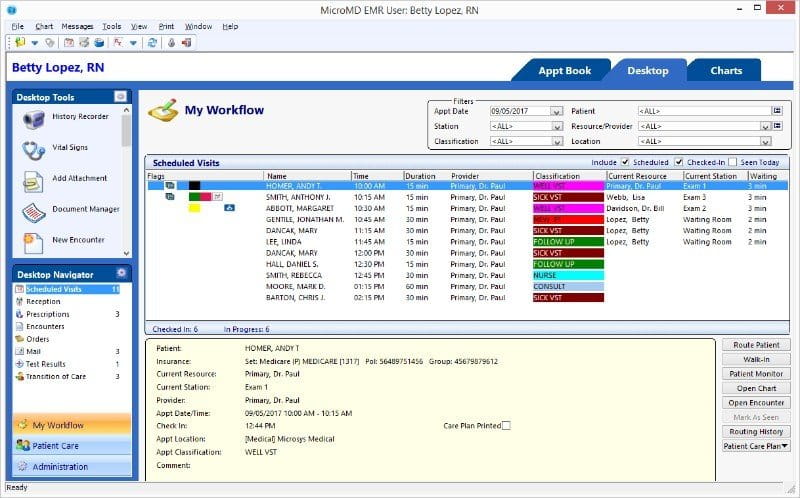Toggle the Scheduled include checkbox
The image size is (800, 498).
coord(625,162)
